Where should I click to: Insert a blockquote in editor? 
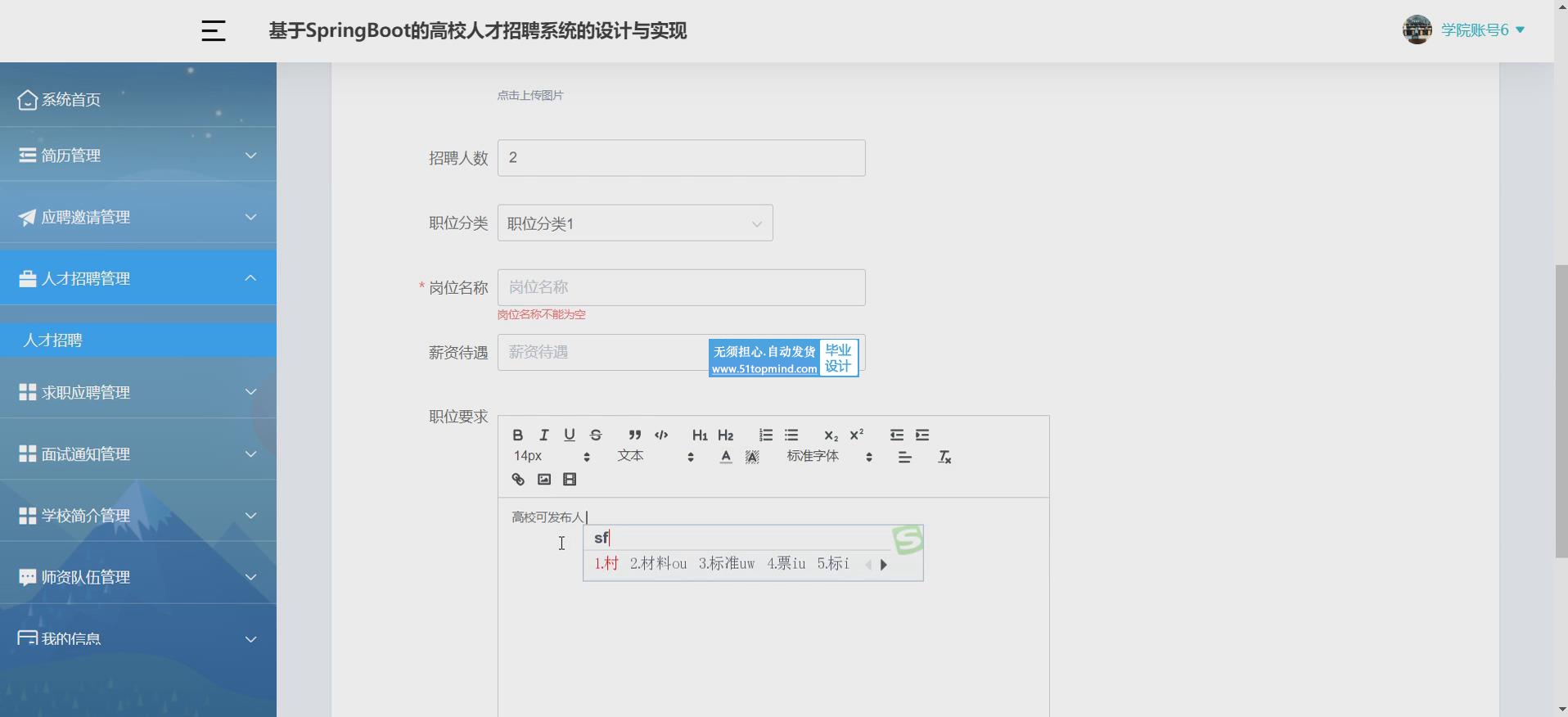click(x=634, y=435)
